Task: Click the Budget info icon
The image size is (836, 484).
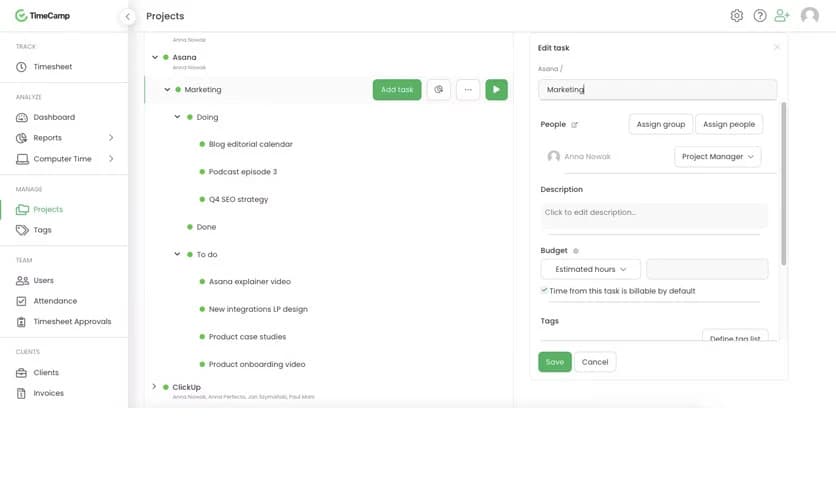Action: tap(576, 251)
